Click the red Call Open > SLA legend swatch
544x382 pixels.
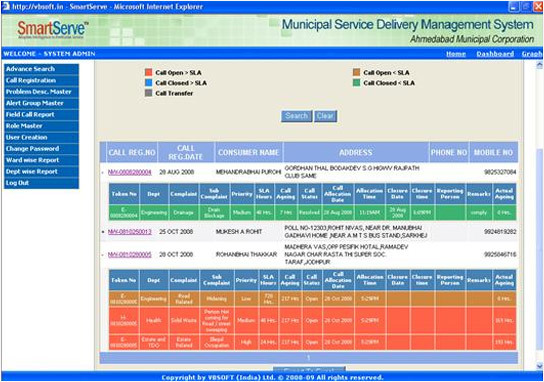[x=148, y=72]
